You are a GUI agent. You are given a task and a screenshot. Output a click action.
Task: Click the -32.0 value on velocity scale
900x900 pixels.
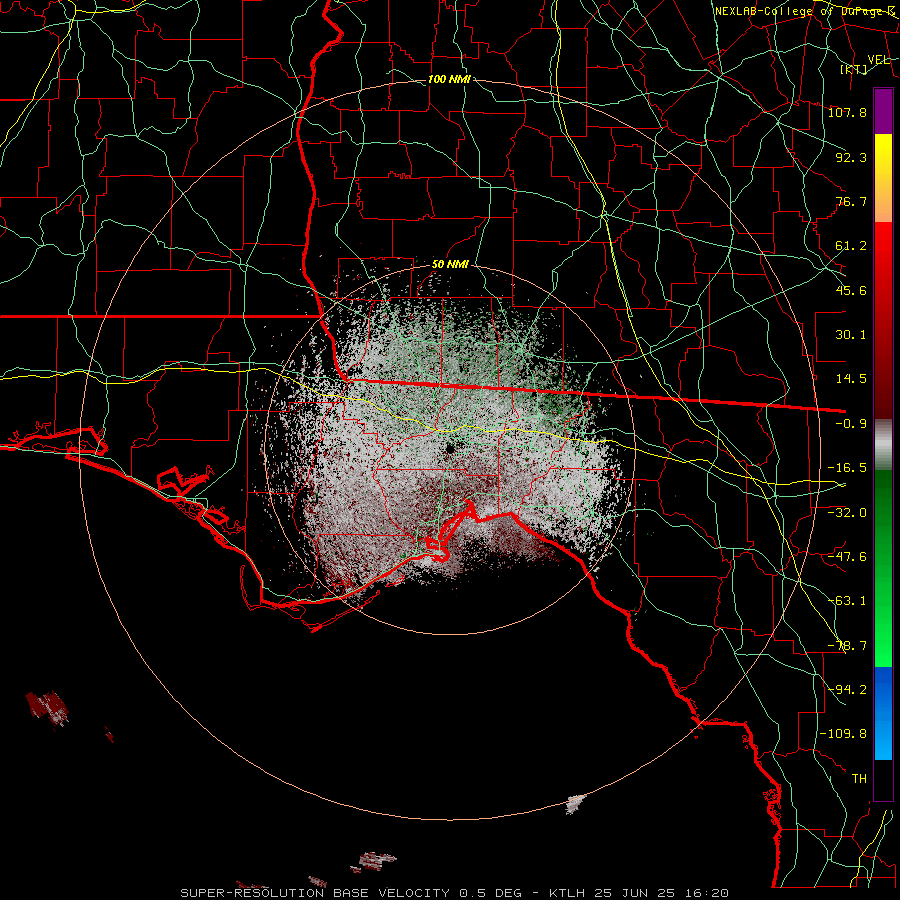pyautogui.click(x=847, y=513)
